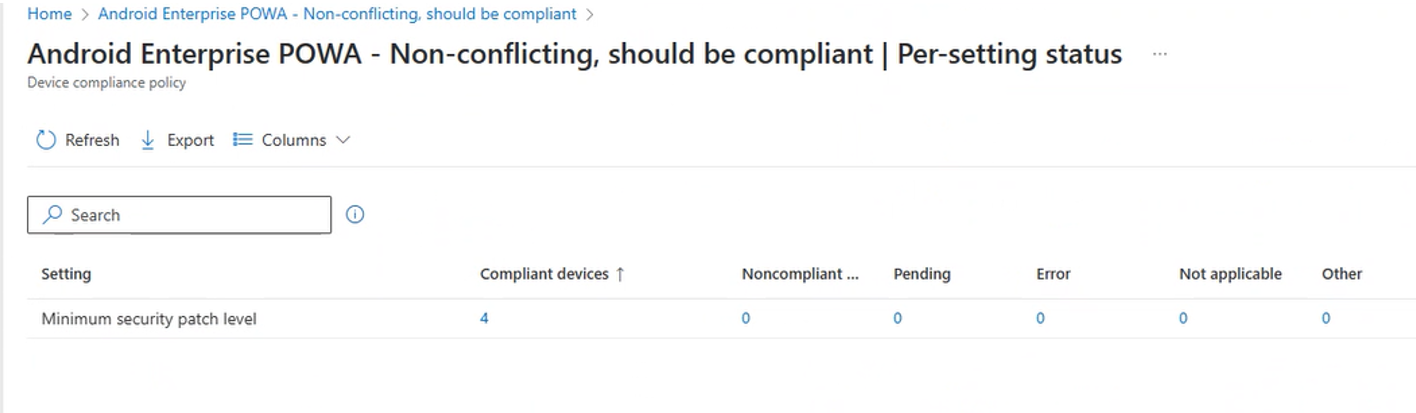Click the search info icon
Screen dimensions: 1416x413
pos(355,214)
